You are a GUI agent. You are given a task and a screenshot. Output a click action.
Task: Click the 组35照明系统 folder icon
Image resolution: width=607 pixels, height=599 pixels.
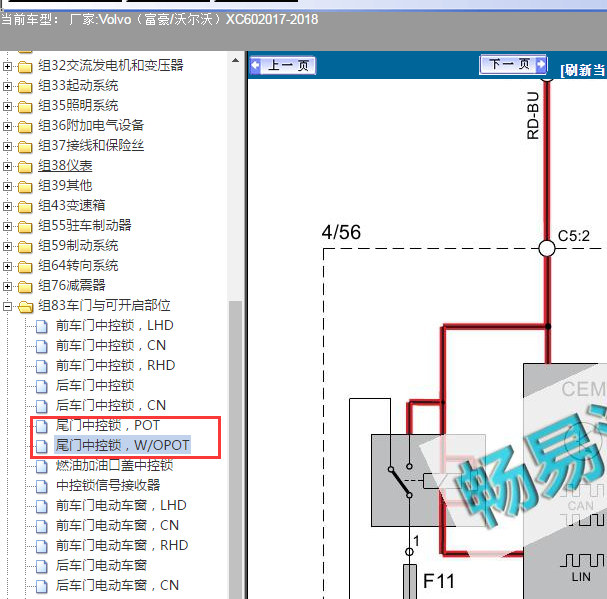[x=25, y=106]
